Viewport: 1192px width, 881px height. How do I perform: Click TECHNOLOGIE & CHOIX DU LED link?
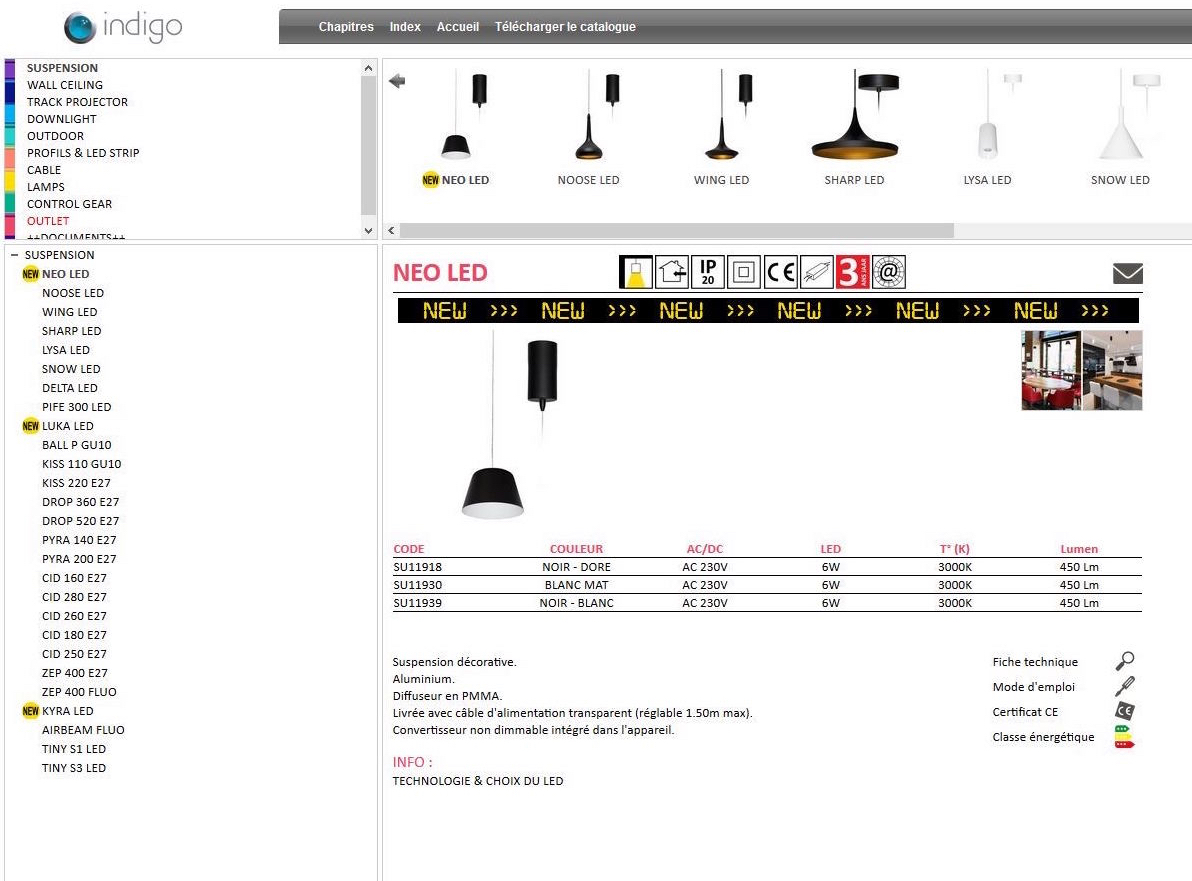coord(478,781)
